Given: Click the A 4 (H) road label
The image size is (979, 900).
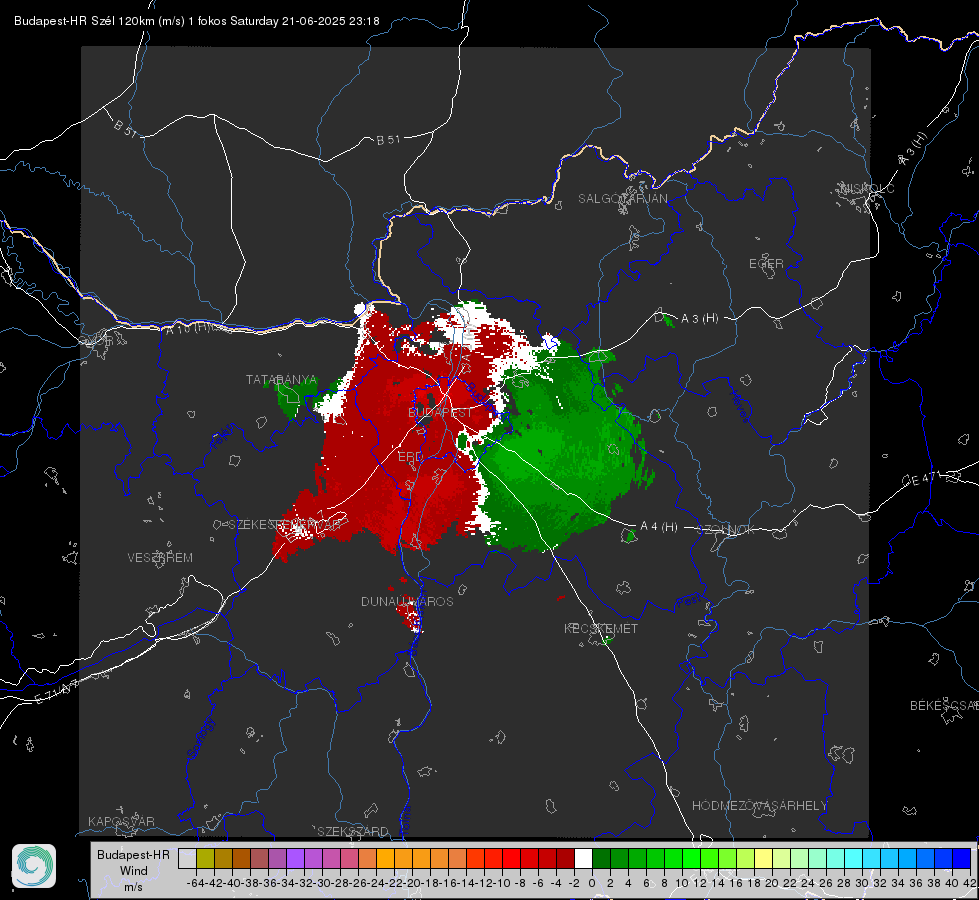Looking at the screenshot, I should (659, 527).
